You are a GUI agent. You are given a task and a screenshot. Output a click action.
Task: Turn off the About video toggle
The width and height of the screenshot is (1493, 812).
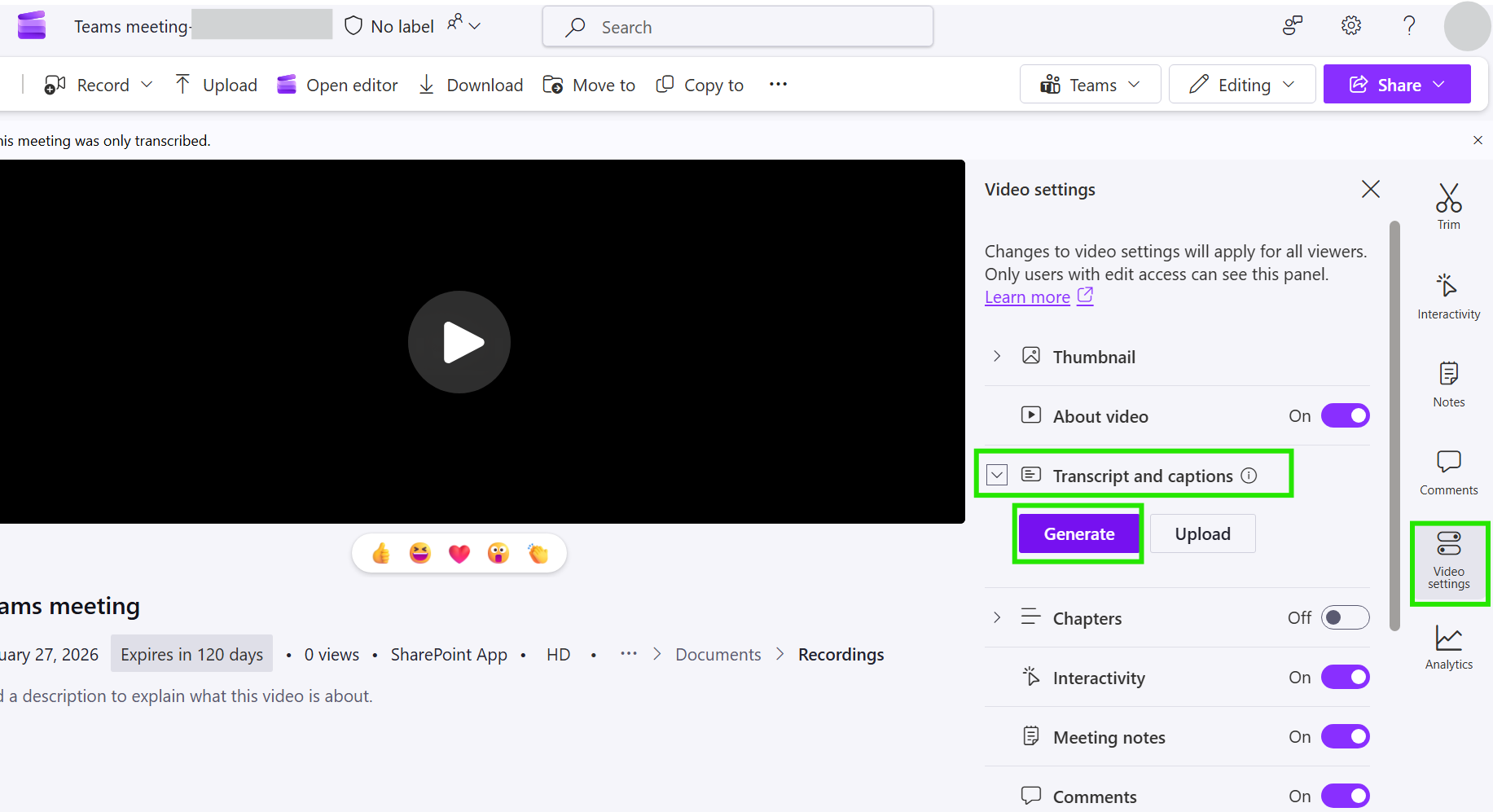1345,416
